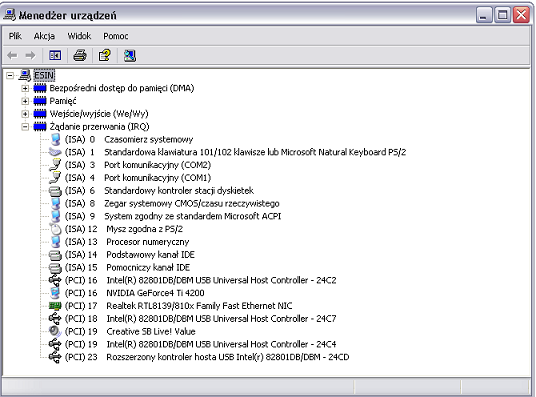This screenshot has width=536, height=397.
Task: Click the Podstawowy kanał IDE icon
Action: [x=55, y=255]
